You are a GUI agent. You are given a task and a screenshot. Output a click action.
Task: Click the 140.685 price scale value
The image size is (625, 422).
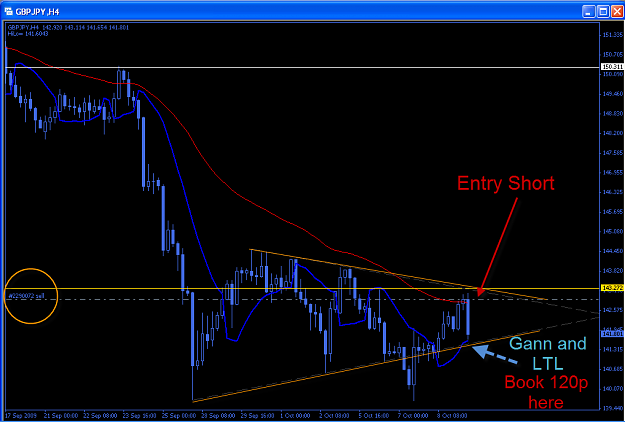click(612, 369)
